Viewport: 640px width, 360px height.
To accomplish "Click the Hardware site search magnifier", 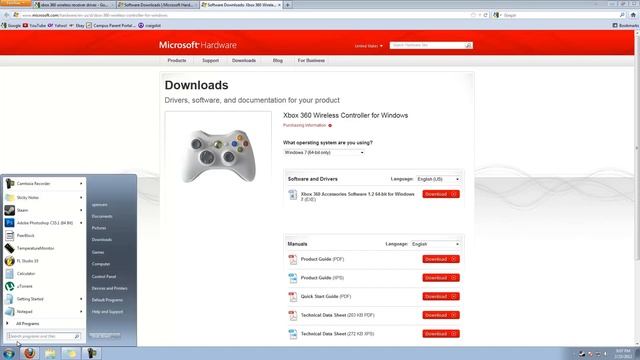I will pyautogui.click(x=468, y=45).
